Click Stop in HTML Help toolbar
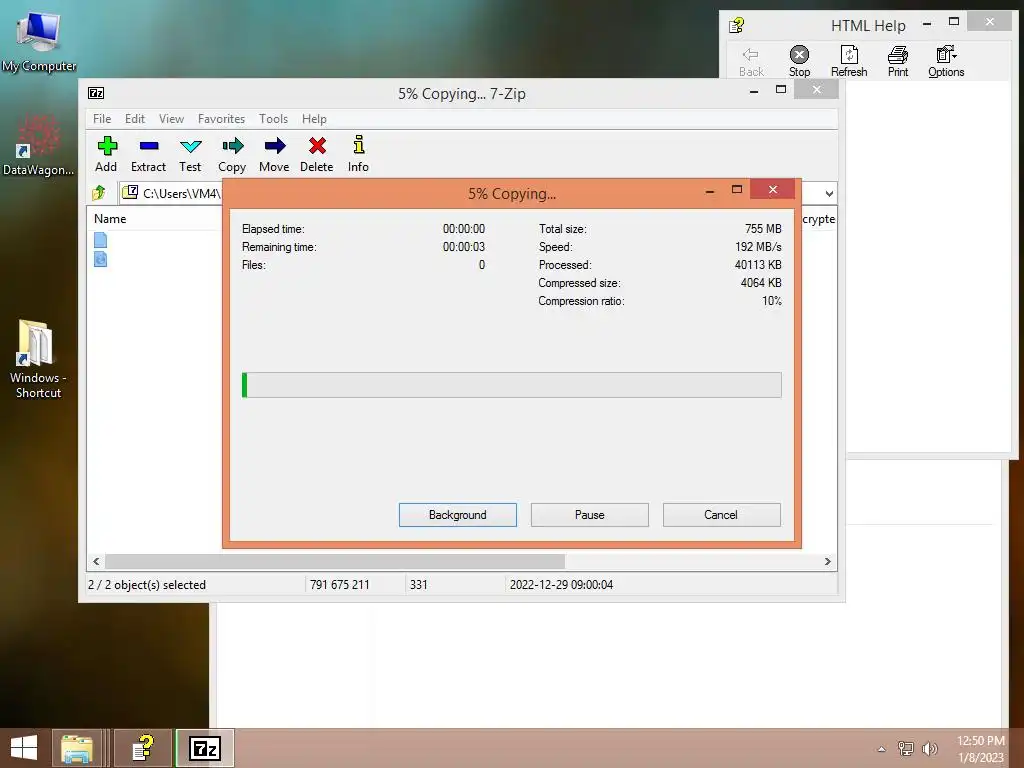 point(799,62)
